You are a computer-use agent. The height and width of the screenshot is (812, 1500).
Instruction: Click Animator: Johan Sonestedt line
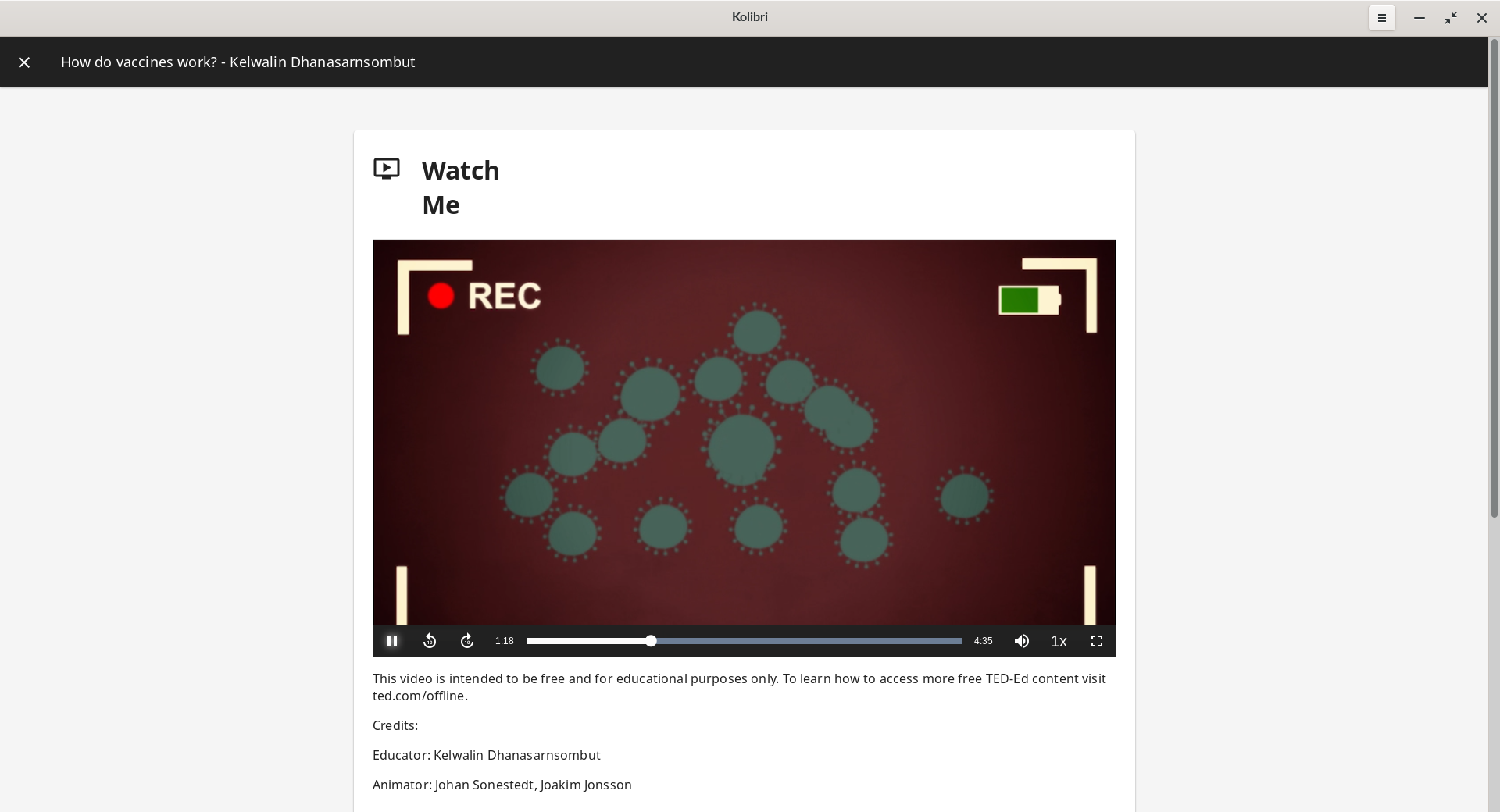click(502, 785)
